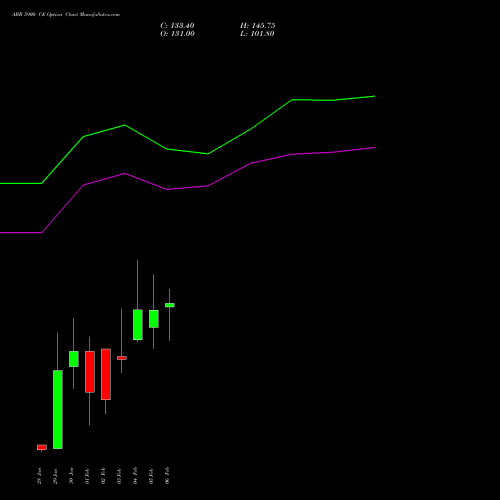The height and width of the screenshot is (500, 500).
Task: Click the tall green candle for 29 Jan
Action: (58, 410)
